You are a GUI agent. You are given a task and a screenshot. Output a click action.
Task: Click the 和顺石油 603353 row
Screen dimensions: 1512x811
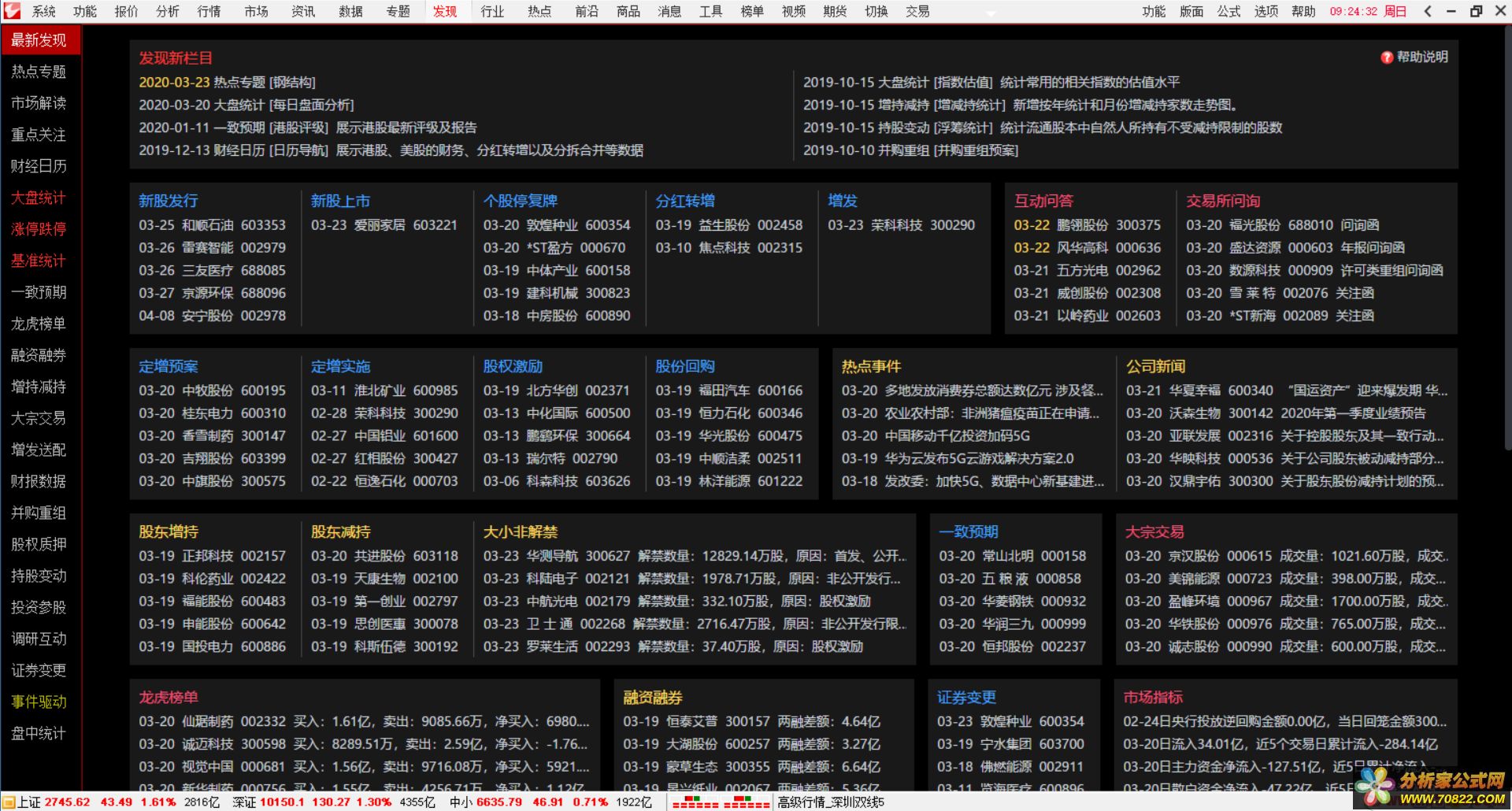pyautogui.click(x=213, y=225)
